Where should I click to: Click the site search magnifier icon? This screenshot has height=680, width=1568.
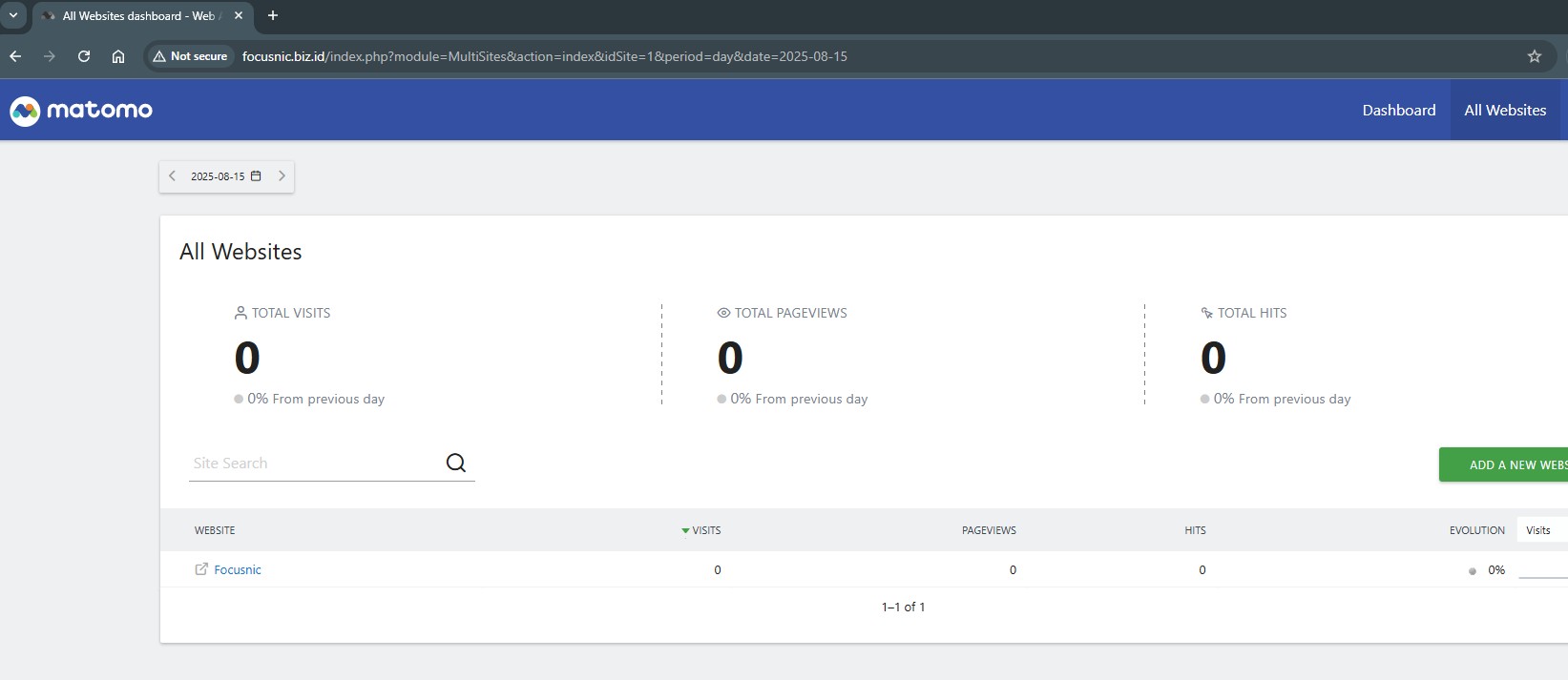pos(456,464)
